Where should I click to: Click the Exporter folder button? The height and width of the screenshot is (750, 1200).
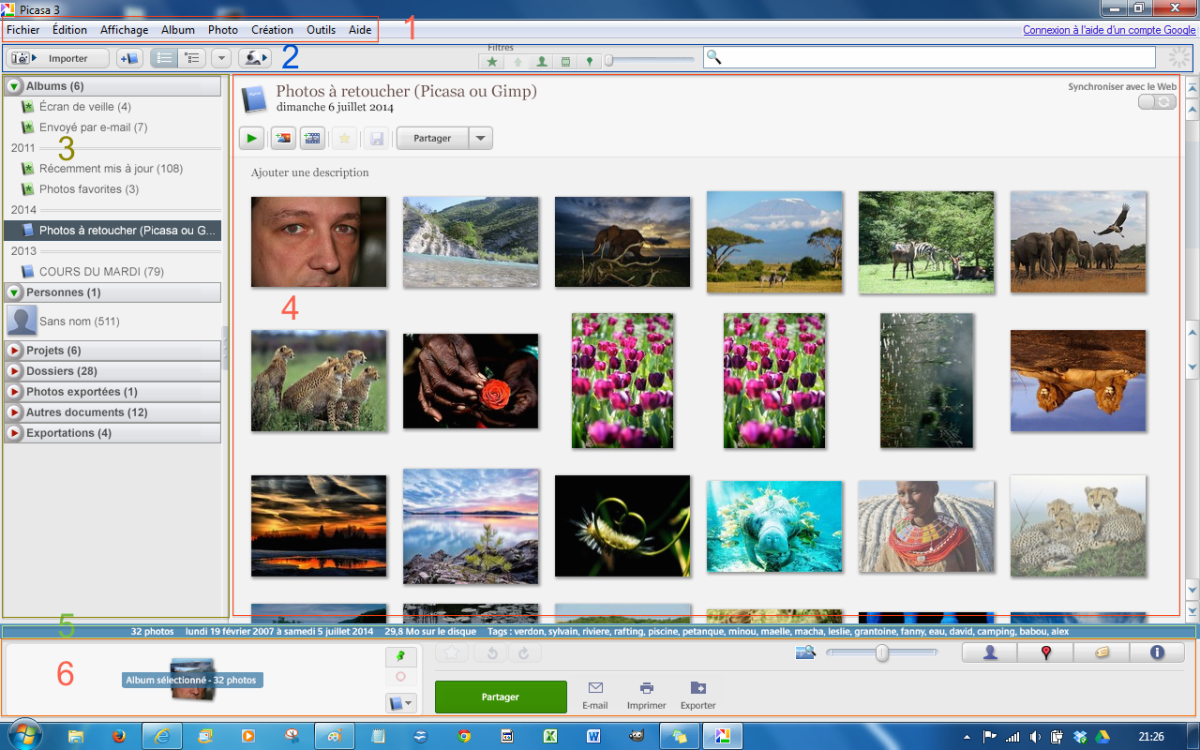pos(698,696)
